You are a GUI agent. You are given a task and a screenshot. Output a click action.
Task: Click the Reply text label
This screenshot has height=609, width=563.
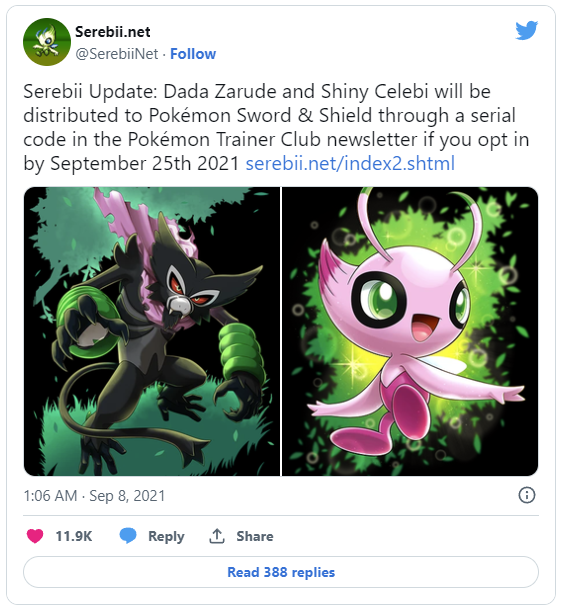point(166,536)
